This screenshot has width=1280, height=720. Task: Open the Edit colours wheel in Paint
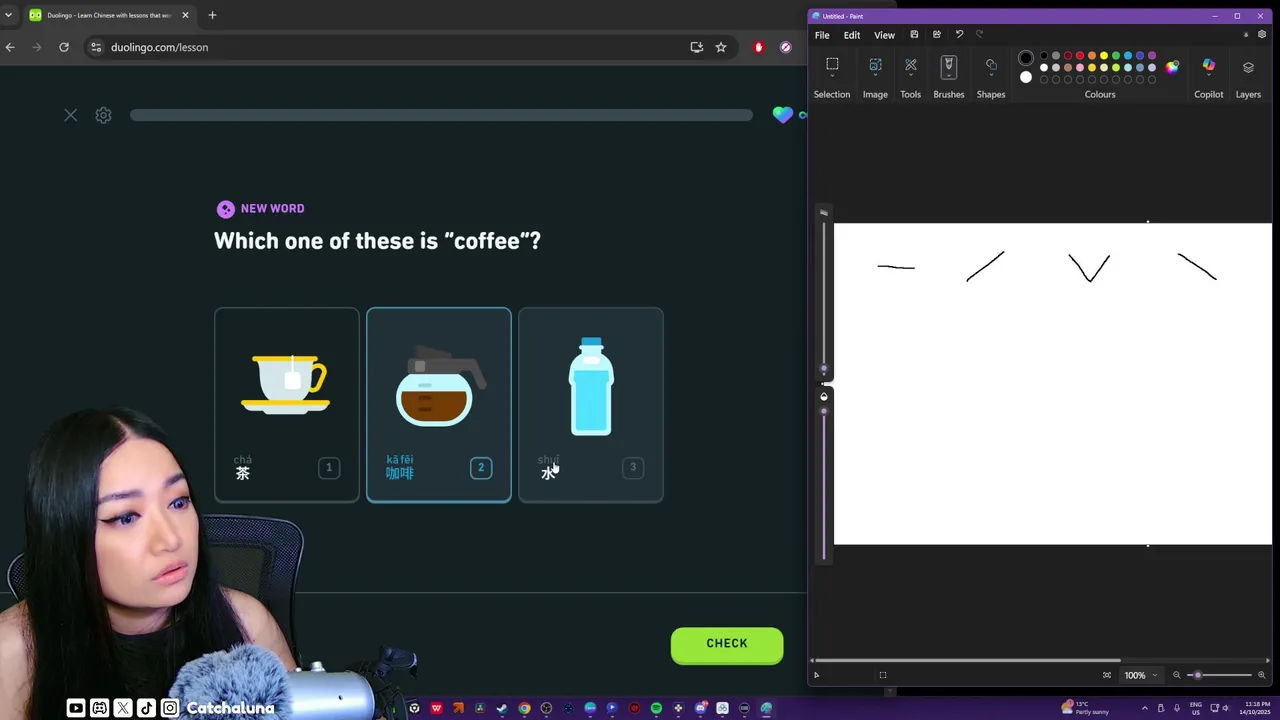click(x=1172, y=67)
